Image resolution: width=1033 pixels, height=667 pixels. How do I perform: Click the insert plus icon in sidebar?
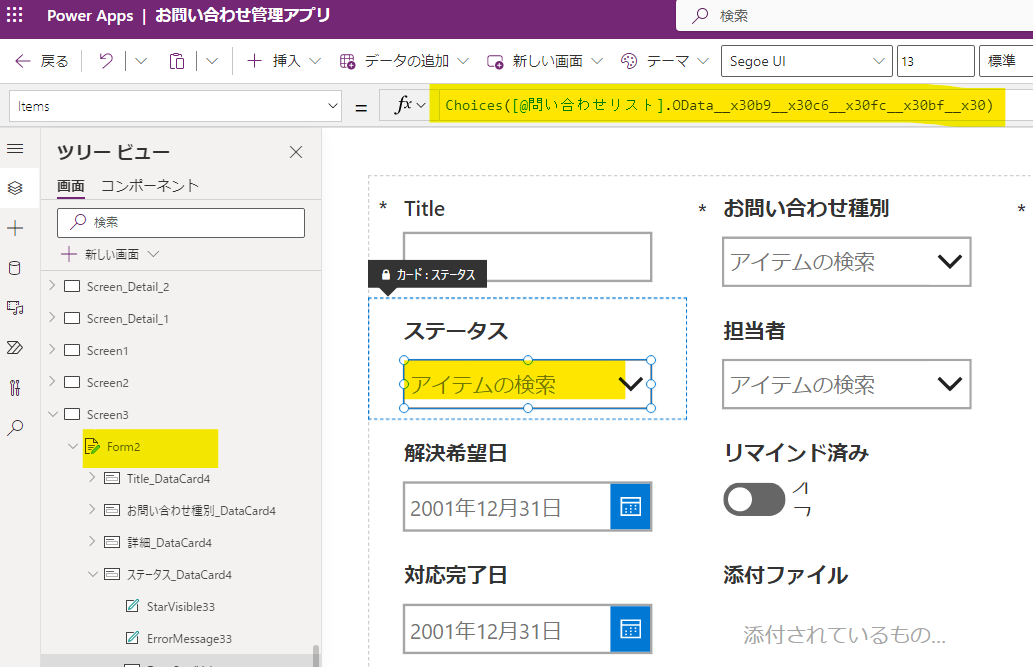click(15, 228)
